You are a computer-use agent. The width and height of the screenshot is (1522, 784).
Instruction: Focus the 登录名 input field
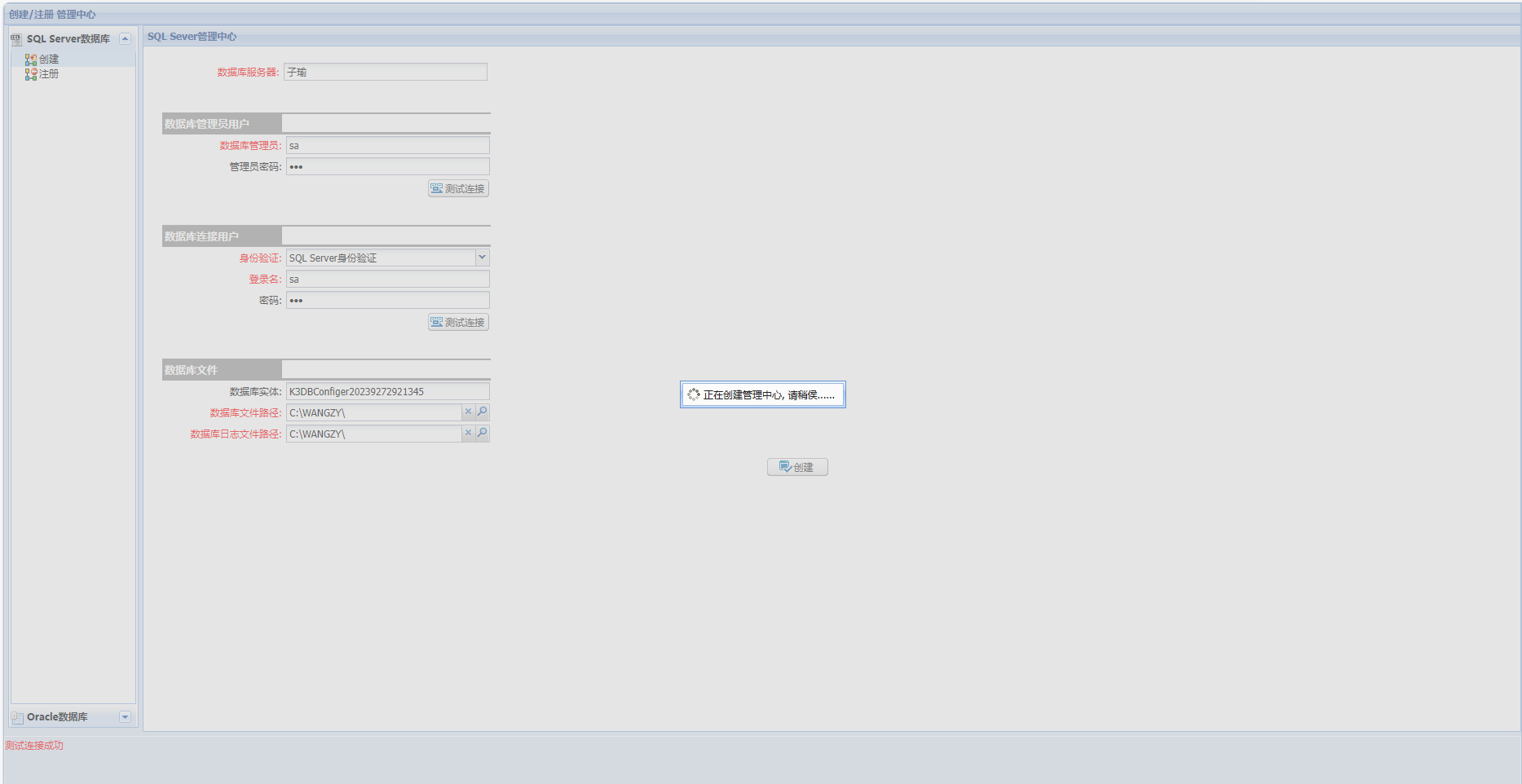coord(388,279)
